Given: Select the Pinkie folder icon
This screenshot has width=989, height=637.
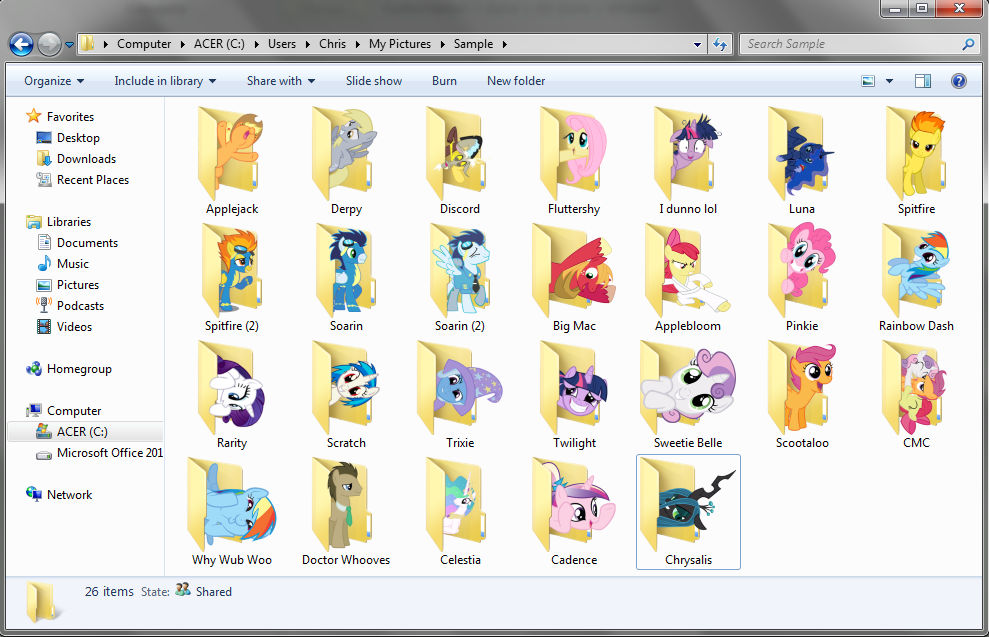Looking at the screenshot, I should [802, 270].
